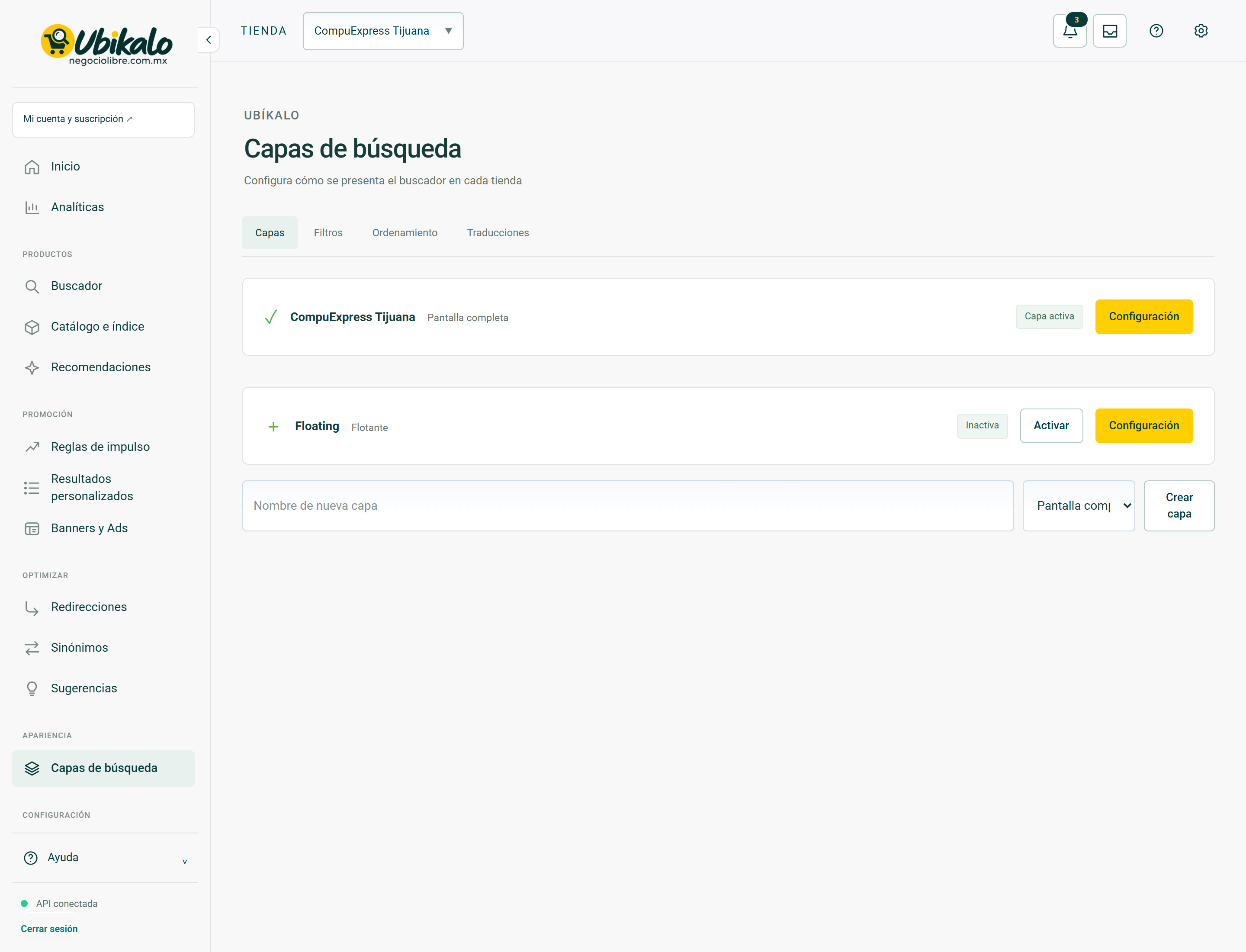
Task: Switch to the Filtros tab
Action: click(x=328, y=233)
